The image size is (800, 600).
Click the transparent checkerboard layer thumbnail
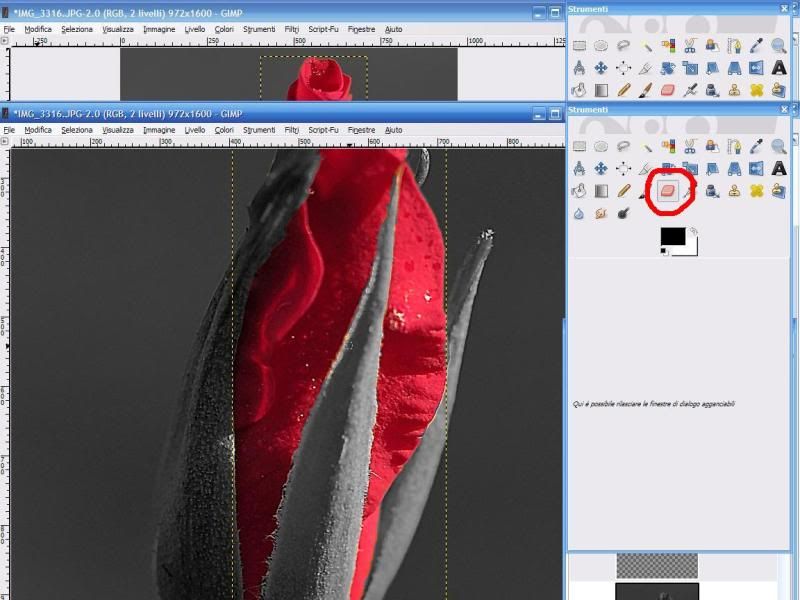pos(657,566)
